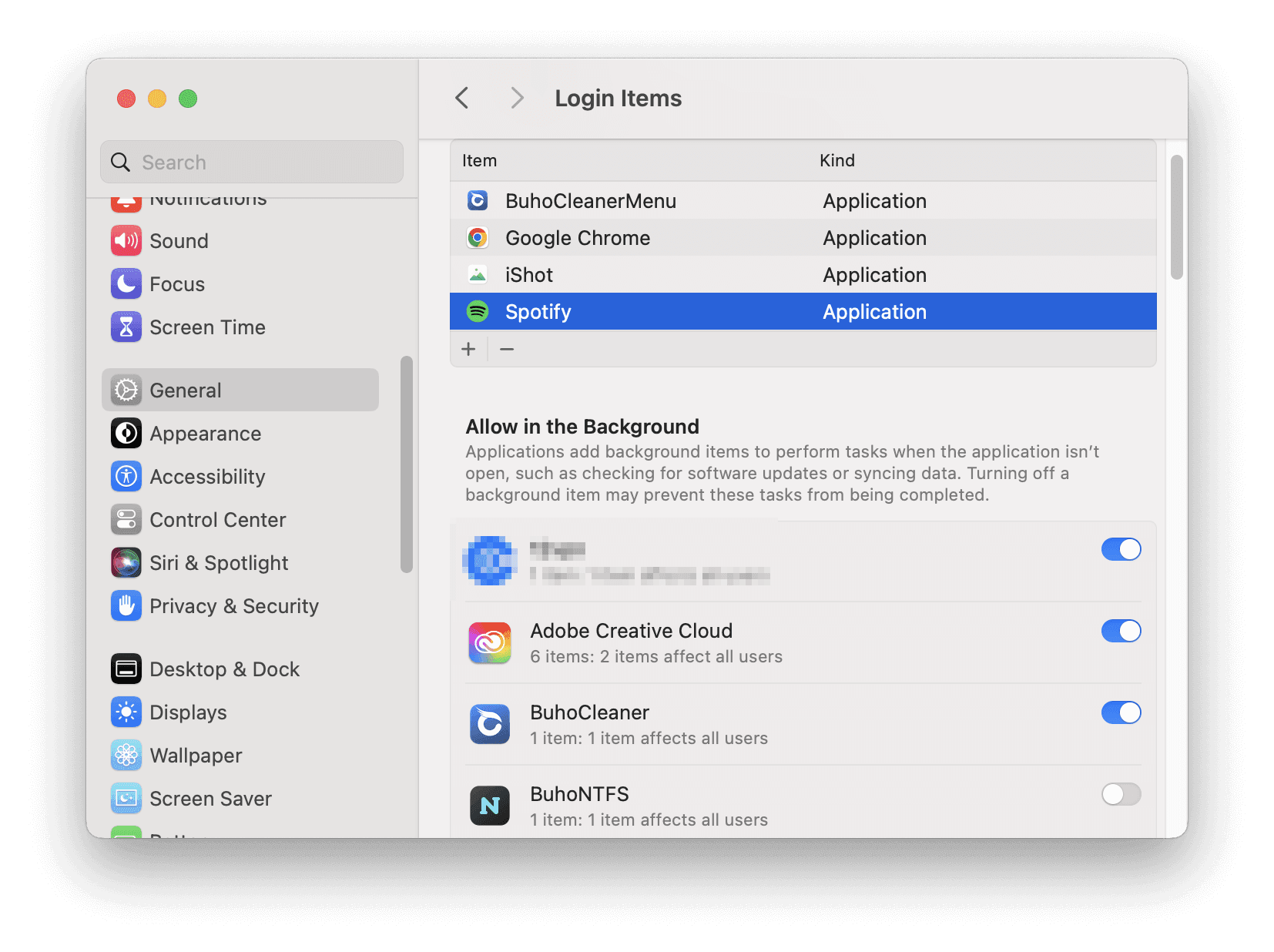Click the forward navigation chevron
The image size is (1274, 952).
(516, 98)
